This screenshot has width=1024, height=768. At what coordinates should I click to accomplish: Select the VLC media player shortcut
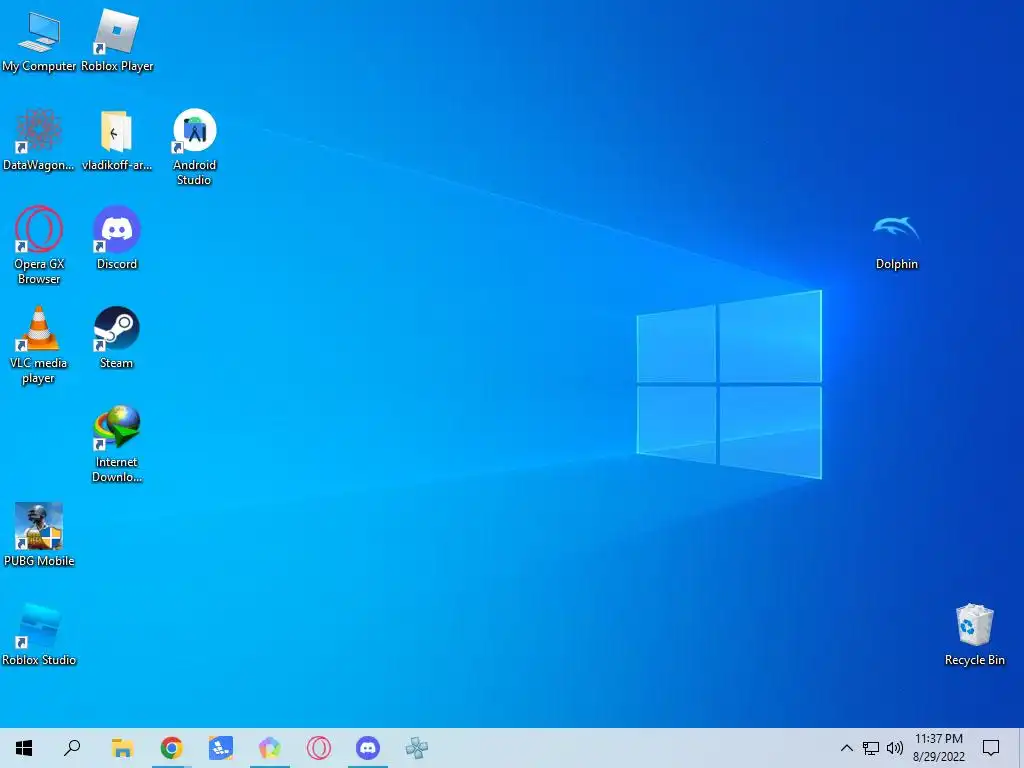39,345
